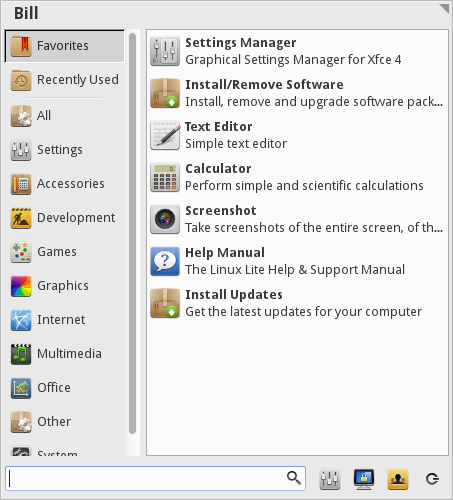Click the search input field
Image resolution: width=453 pixels, height=500 pixels.
[x=155, y=478]
